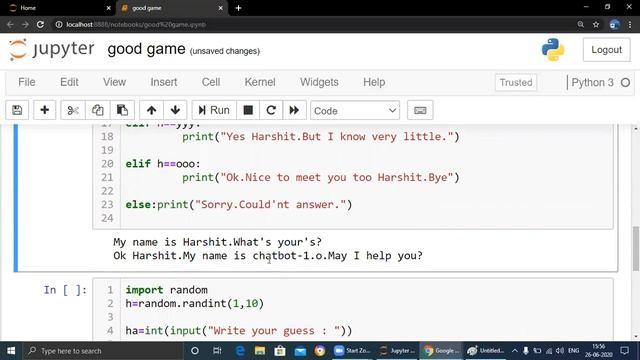
Task: Click the Jupyter logo
Action: [52, 49]
